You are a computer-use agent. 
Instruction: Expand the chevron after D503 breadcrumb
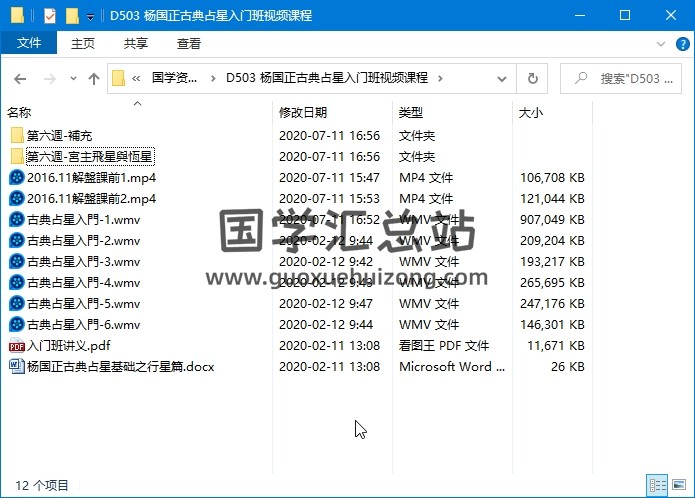click(440, 78)
